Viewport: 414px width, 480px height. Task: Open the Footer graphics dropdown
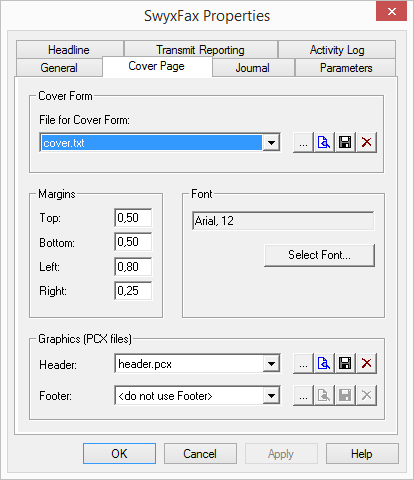(x=271, y=396)
